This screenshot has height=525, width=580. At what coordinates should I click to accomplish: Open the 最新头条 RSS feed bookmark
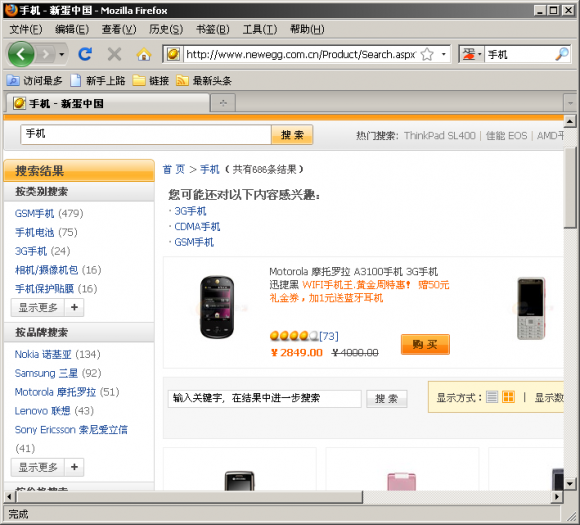pos(204,80)
